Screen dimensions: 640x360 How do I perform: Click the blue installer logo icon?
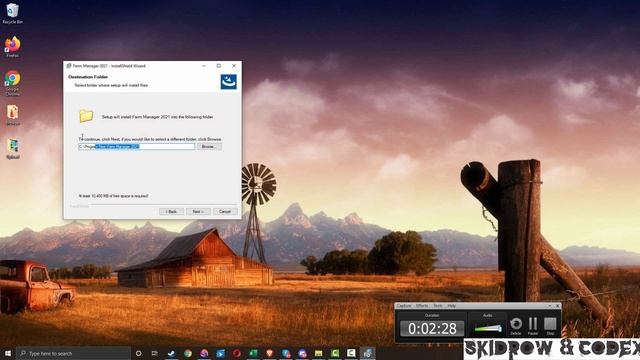click(229, 82)
